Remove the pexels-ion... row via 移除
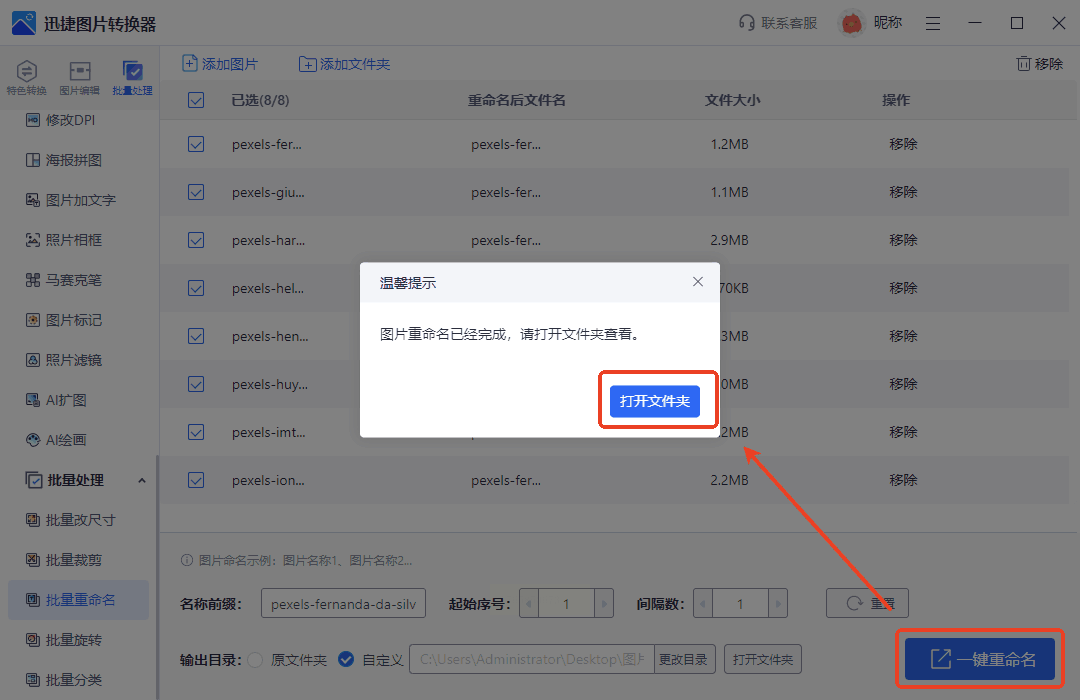1080x700 pixels. click(903, 480)
